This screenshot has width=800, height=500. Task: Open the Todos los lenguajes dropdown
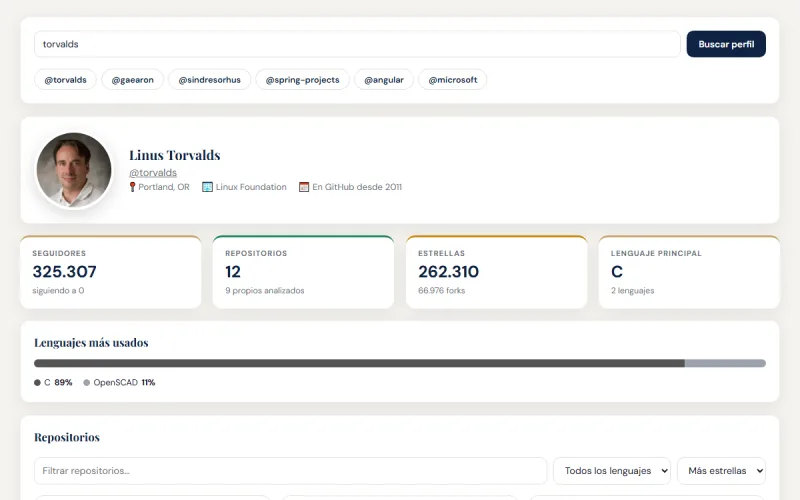(612, 470)
